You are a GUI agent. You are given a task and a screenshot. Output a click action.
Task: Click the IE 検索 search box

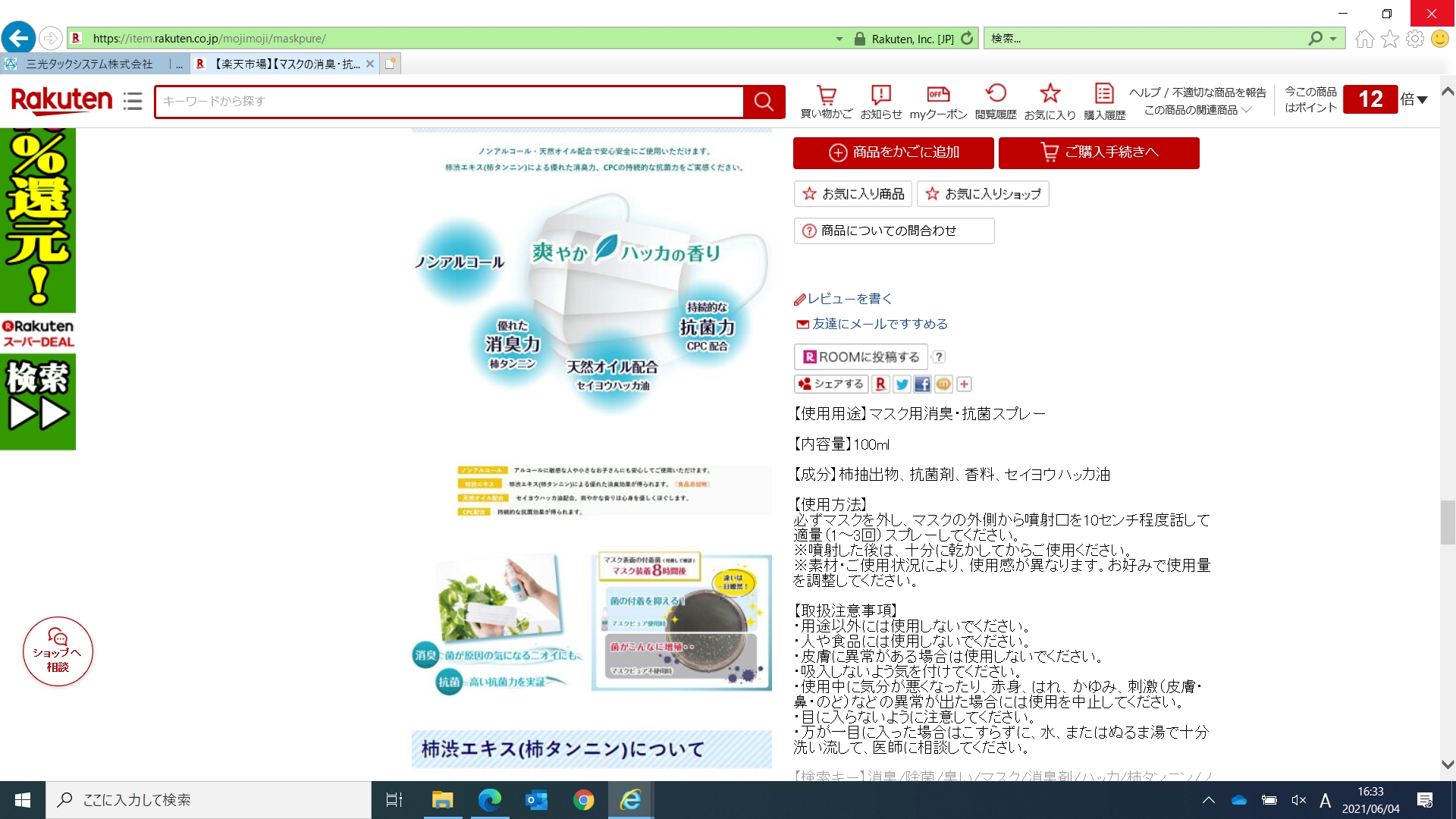1147,39
